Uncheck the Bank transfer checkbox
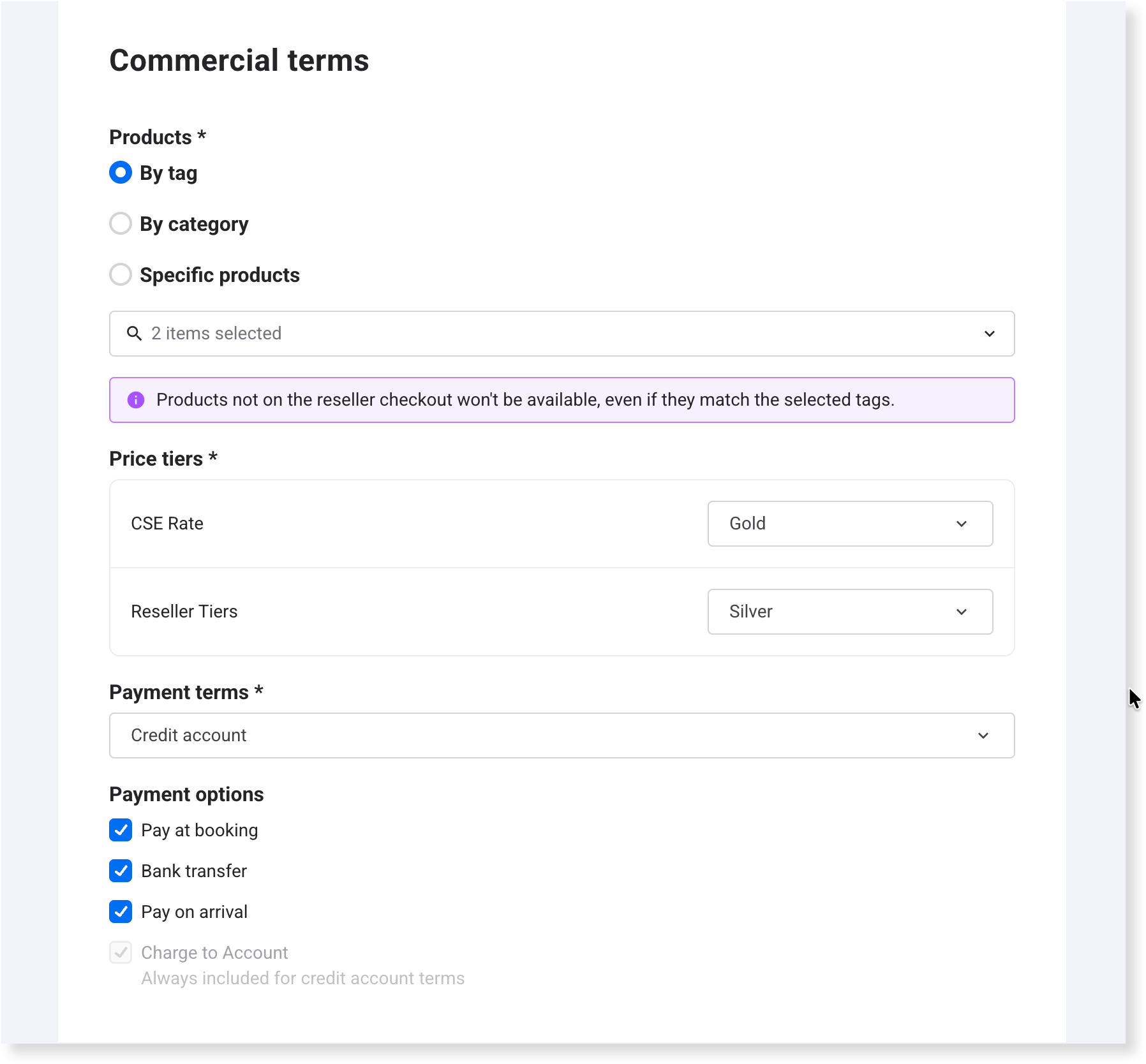This screenshot has height=1064, width=1146. click(x=121, y=871)
